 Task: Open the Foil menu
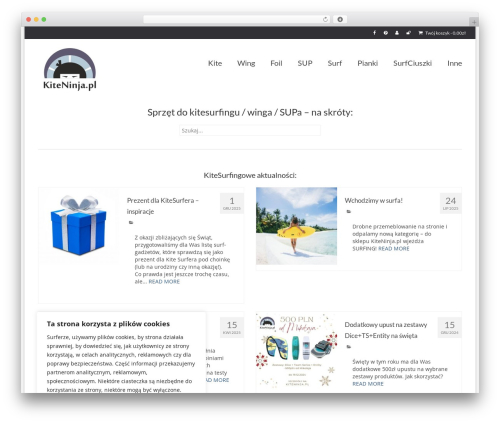pos(276,63)
